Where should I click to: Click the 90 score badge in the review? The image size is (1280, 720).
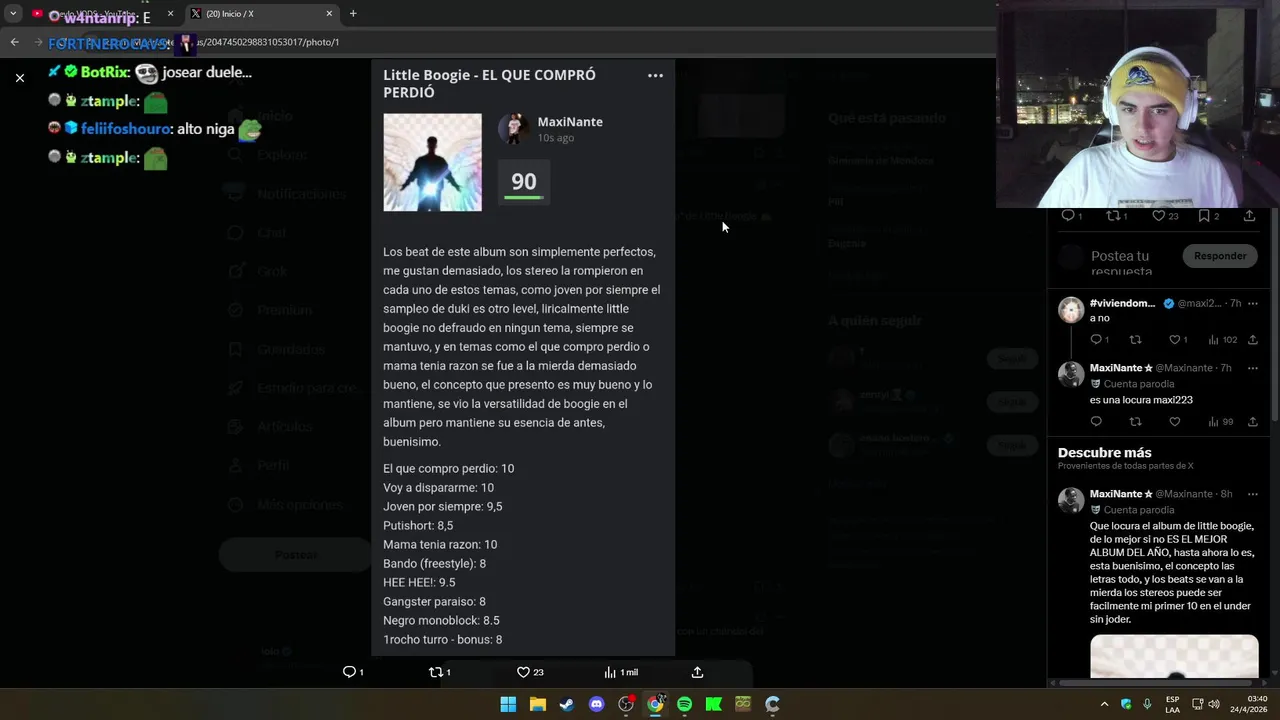(x=524, y=182)
